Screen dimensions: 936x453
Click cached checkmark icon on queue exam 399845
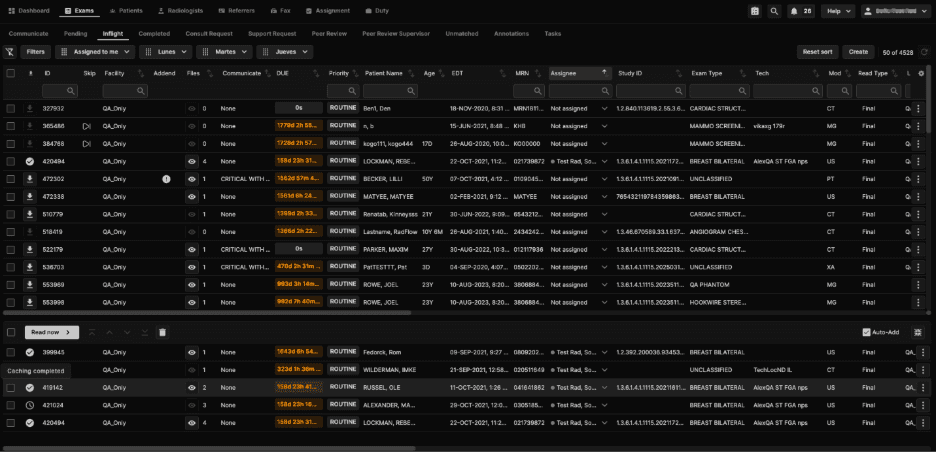coord(29,352)
